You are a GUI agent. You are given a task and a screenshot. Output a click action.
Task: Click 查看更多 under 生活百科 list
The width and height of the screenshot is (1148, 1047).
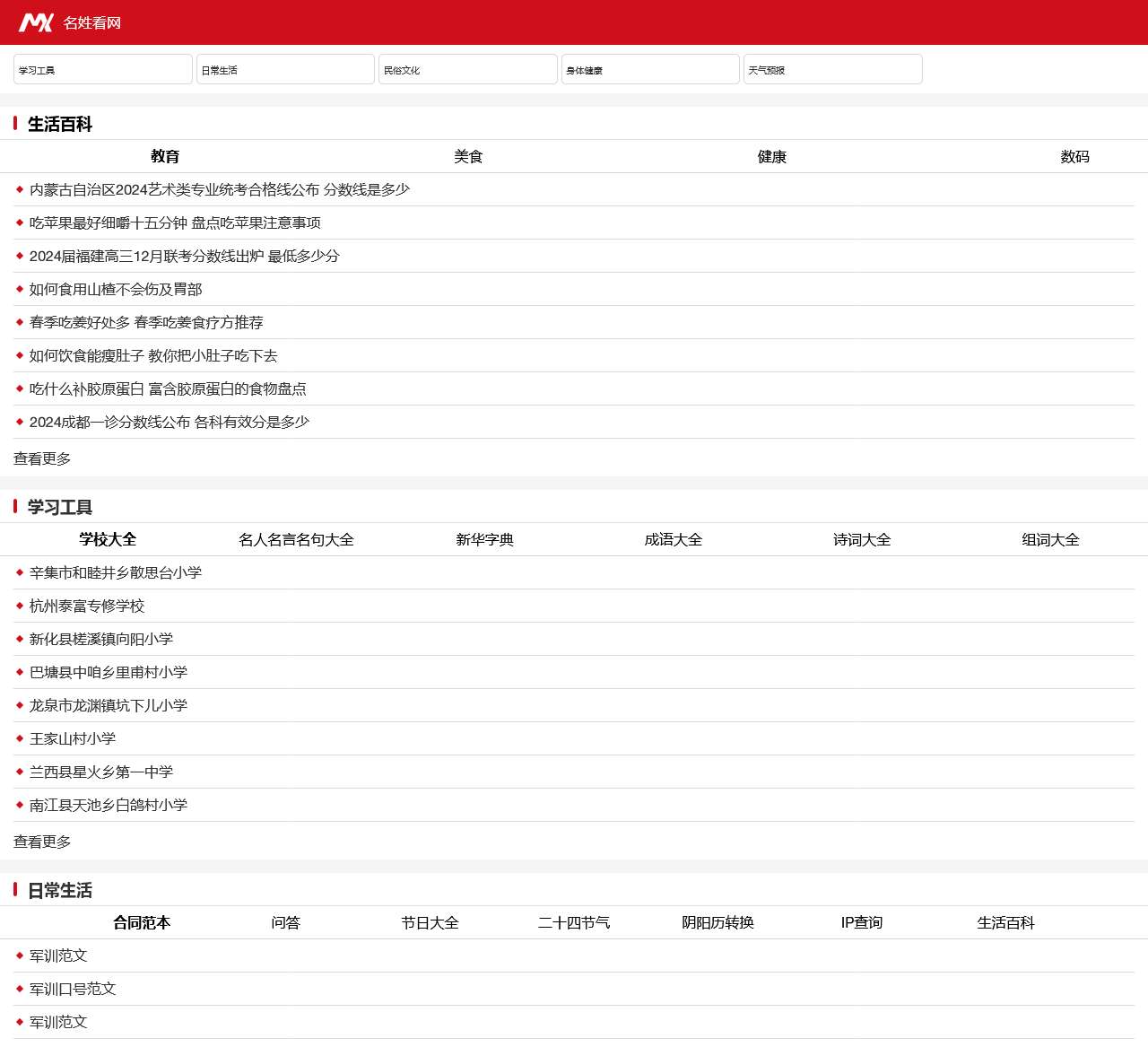click(x=42, y=458)
